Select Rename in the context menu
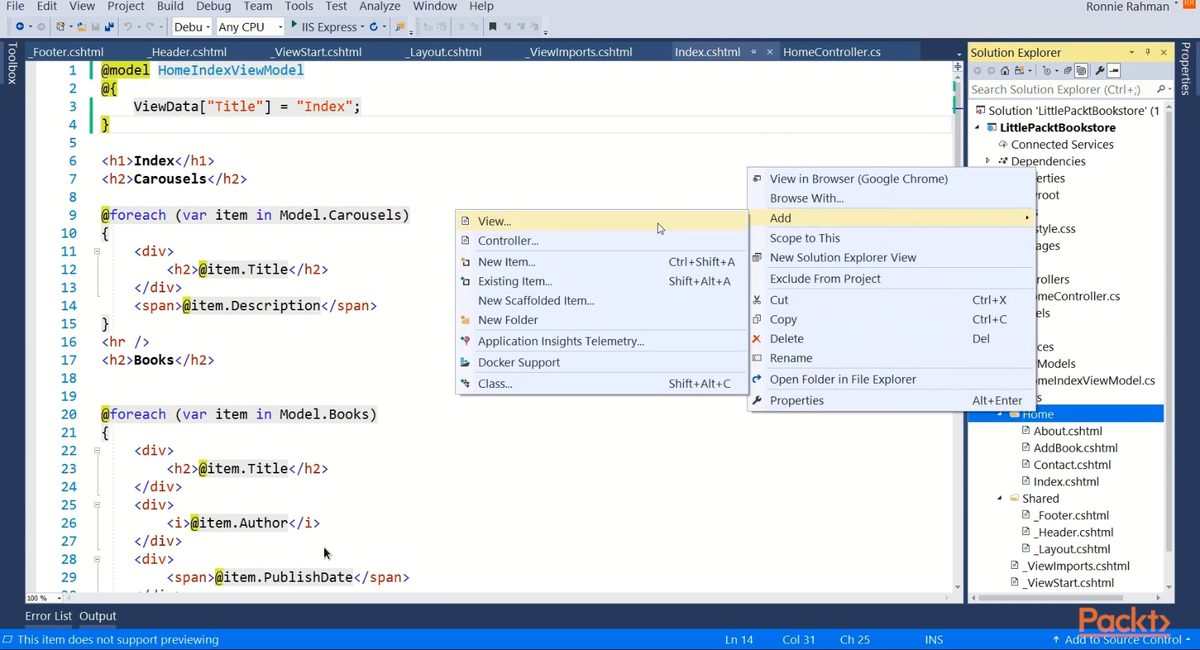Screen dimensions: 1200x650 [892, 357]
